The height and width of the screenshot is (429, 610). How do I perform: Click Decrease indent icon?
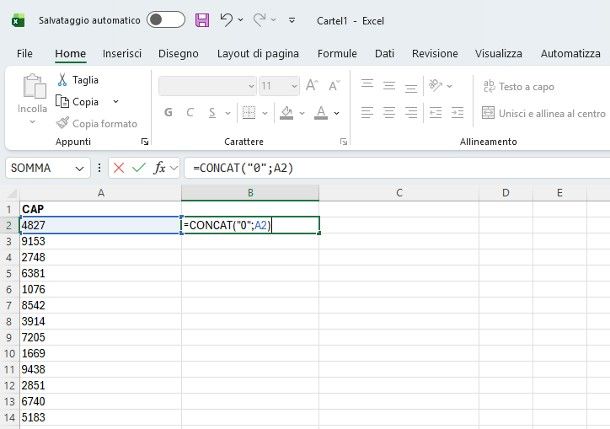coord(435,113)
